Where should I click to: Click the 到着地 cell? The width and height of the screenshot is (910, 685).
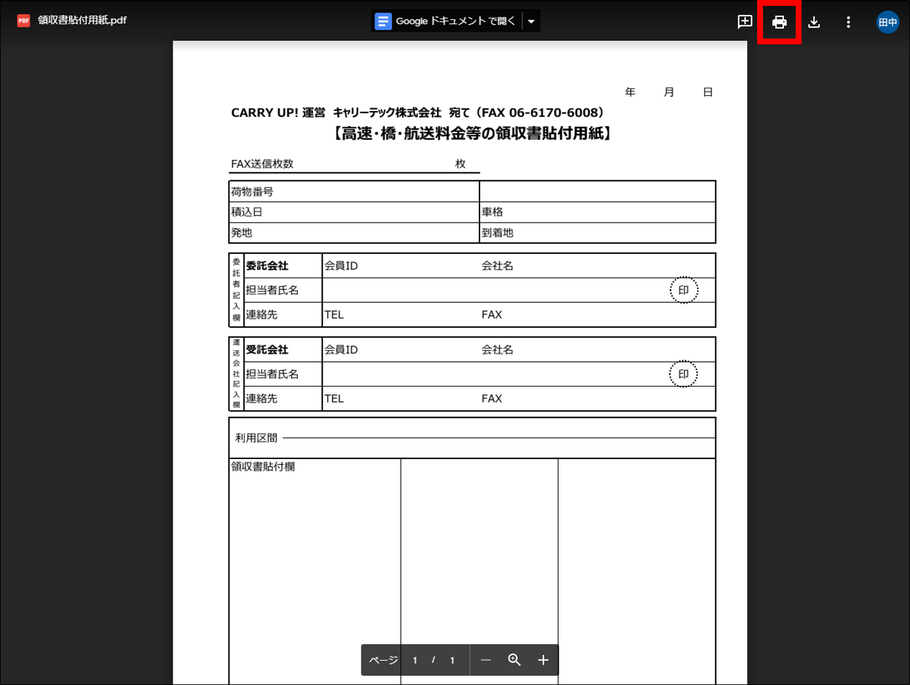click(597, 232)
